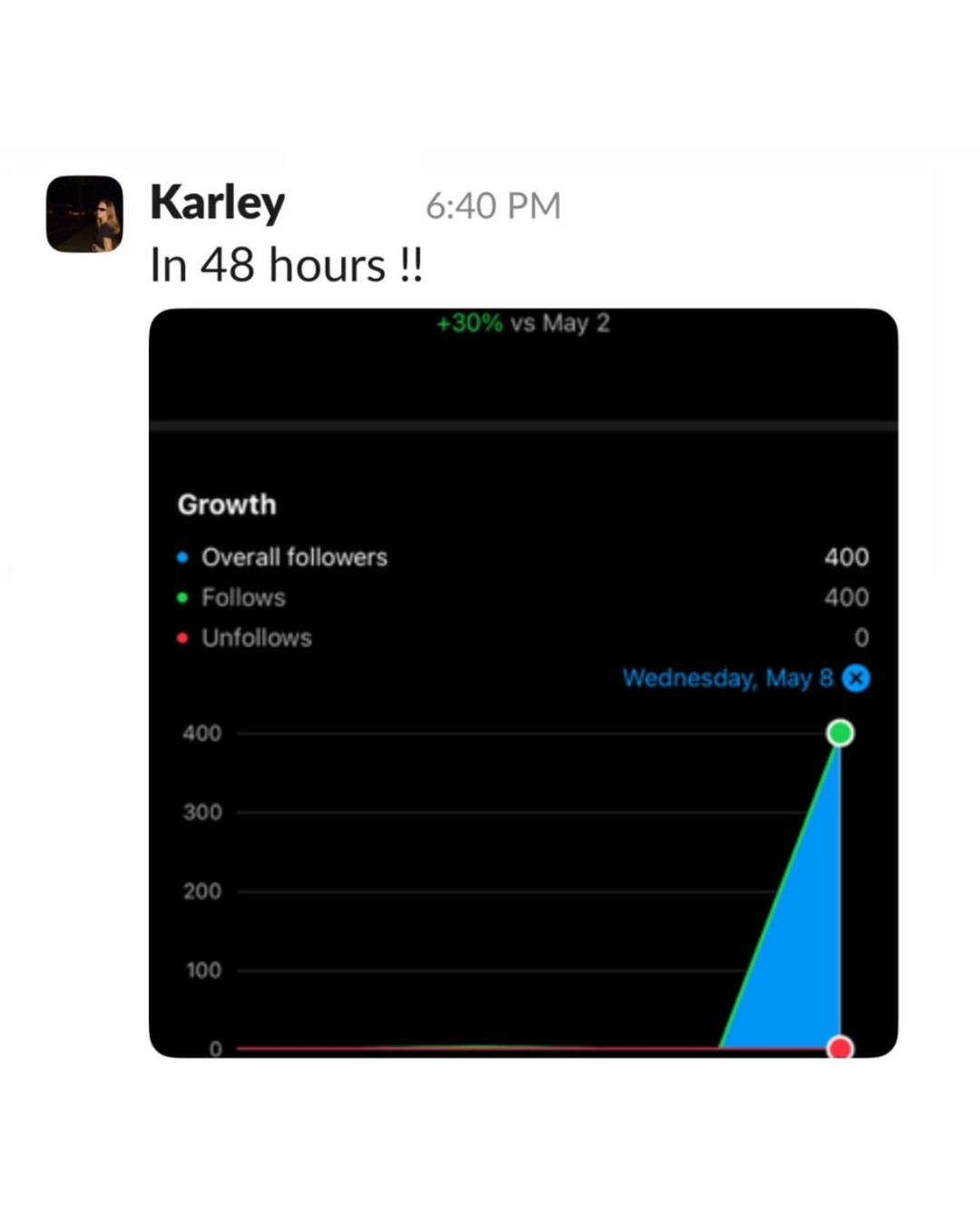Select the Follows legend label
The image size is (980, 1225).
pos(243,597)
